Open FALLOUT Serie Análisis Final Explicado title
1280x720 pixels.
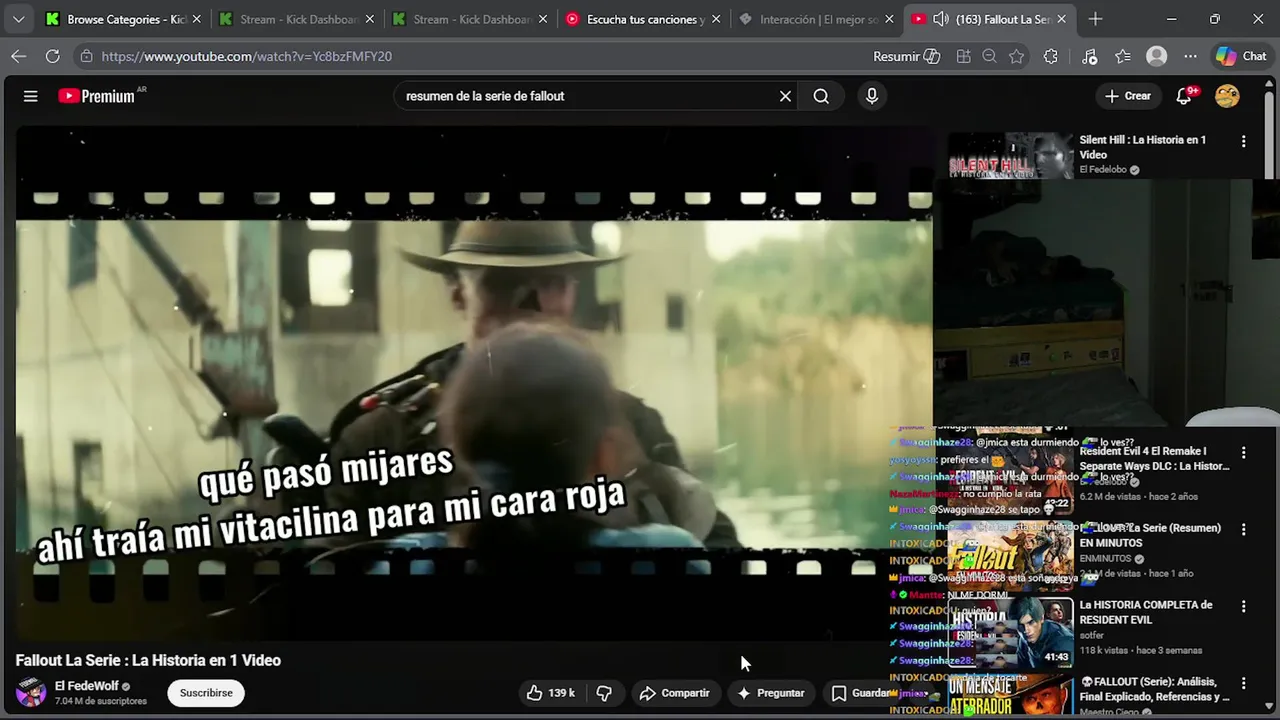tap(1155, 689)
